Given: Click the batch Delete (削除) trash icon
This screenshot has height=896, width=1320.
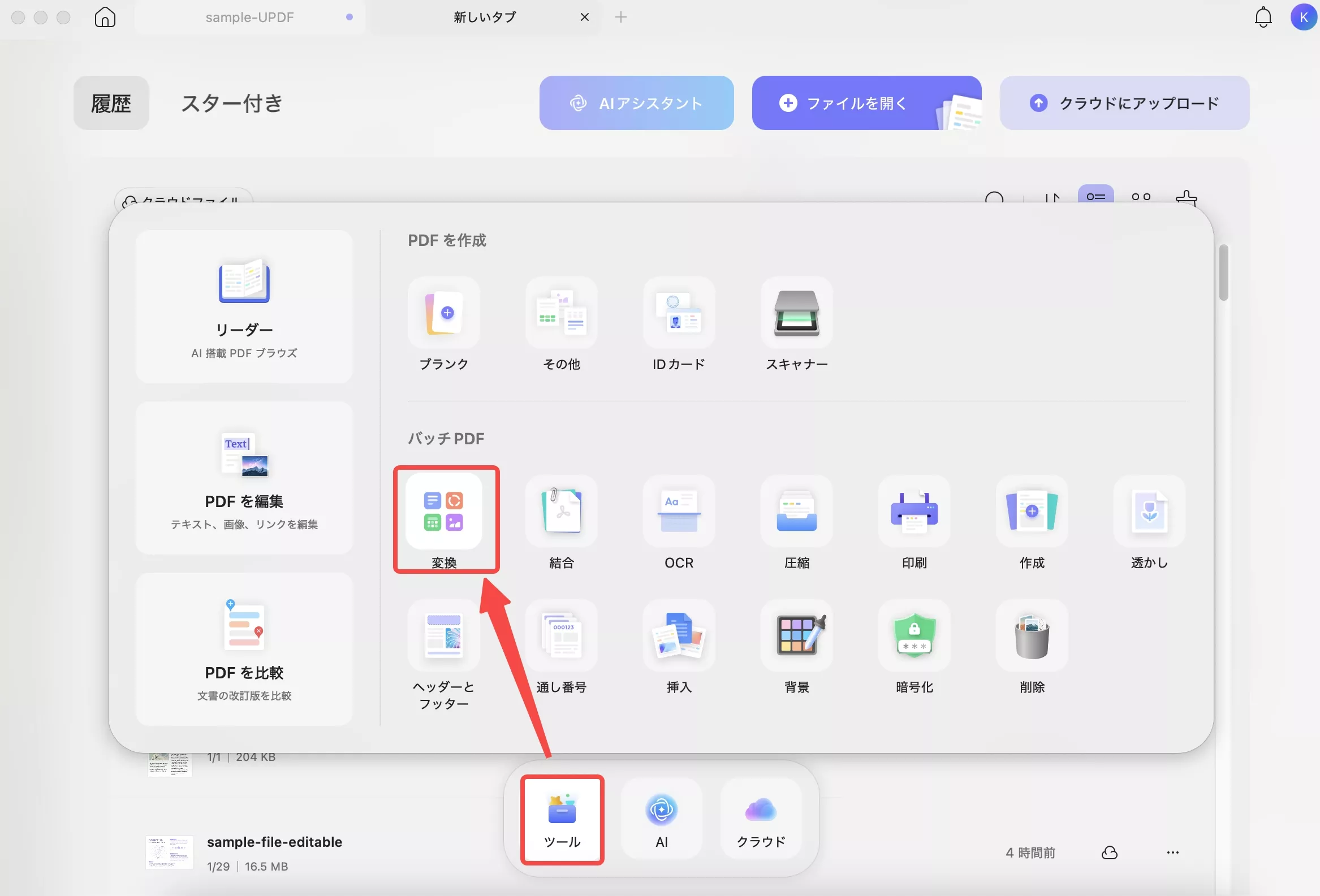Looking at the screenshot, I should 1032,636.
